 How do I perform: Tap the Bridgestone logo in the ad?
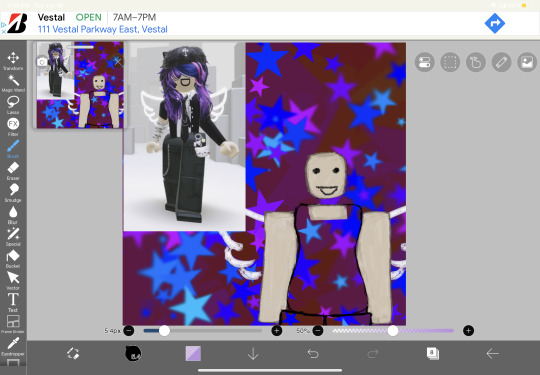click(x=18, y=23)
